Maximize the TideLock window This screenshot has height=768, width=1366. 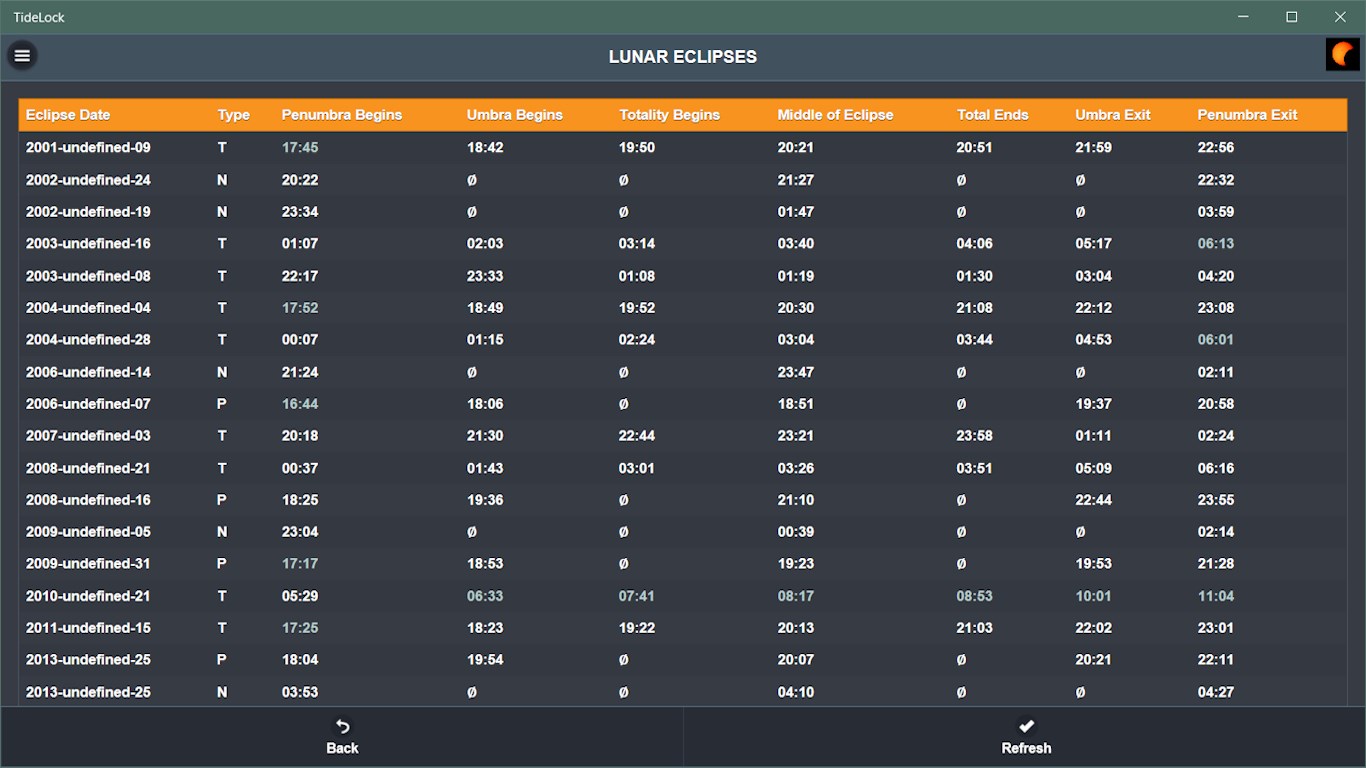tap(1291, 17)
